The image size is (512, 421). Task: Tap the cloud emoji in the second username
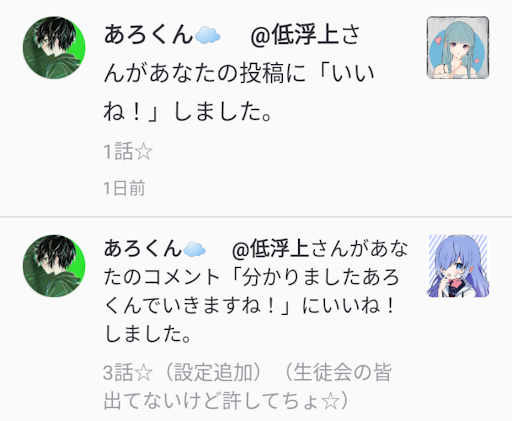pos(194,249)
